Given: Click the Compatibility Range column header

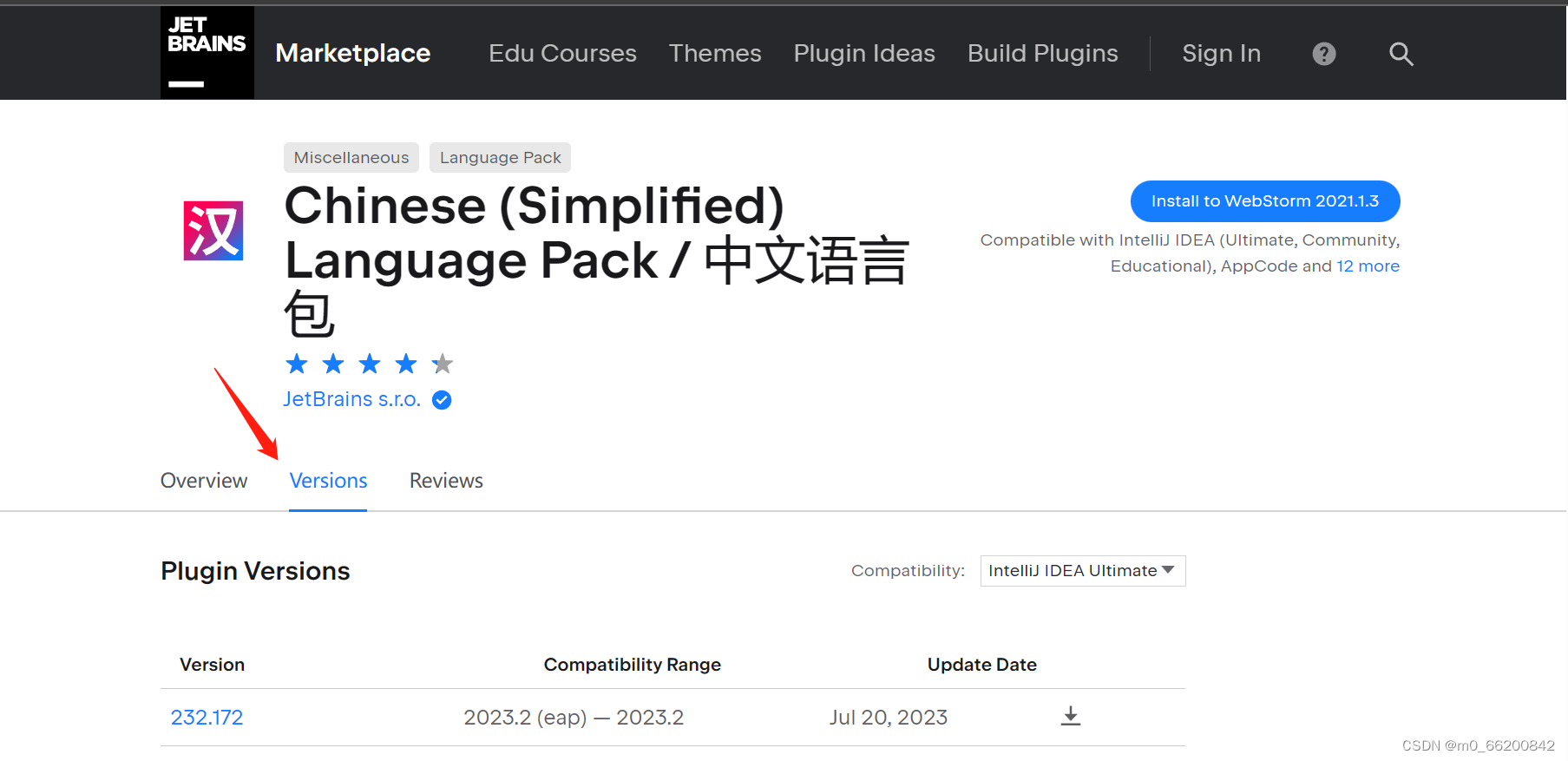Looking at the screenshot, I should (632, 665).
